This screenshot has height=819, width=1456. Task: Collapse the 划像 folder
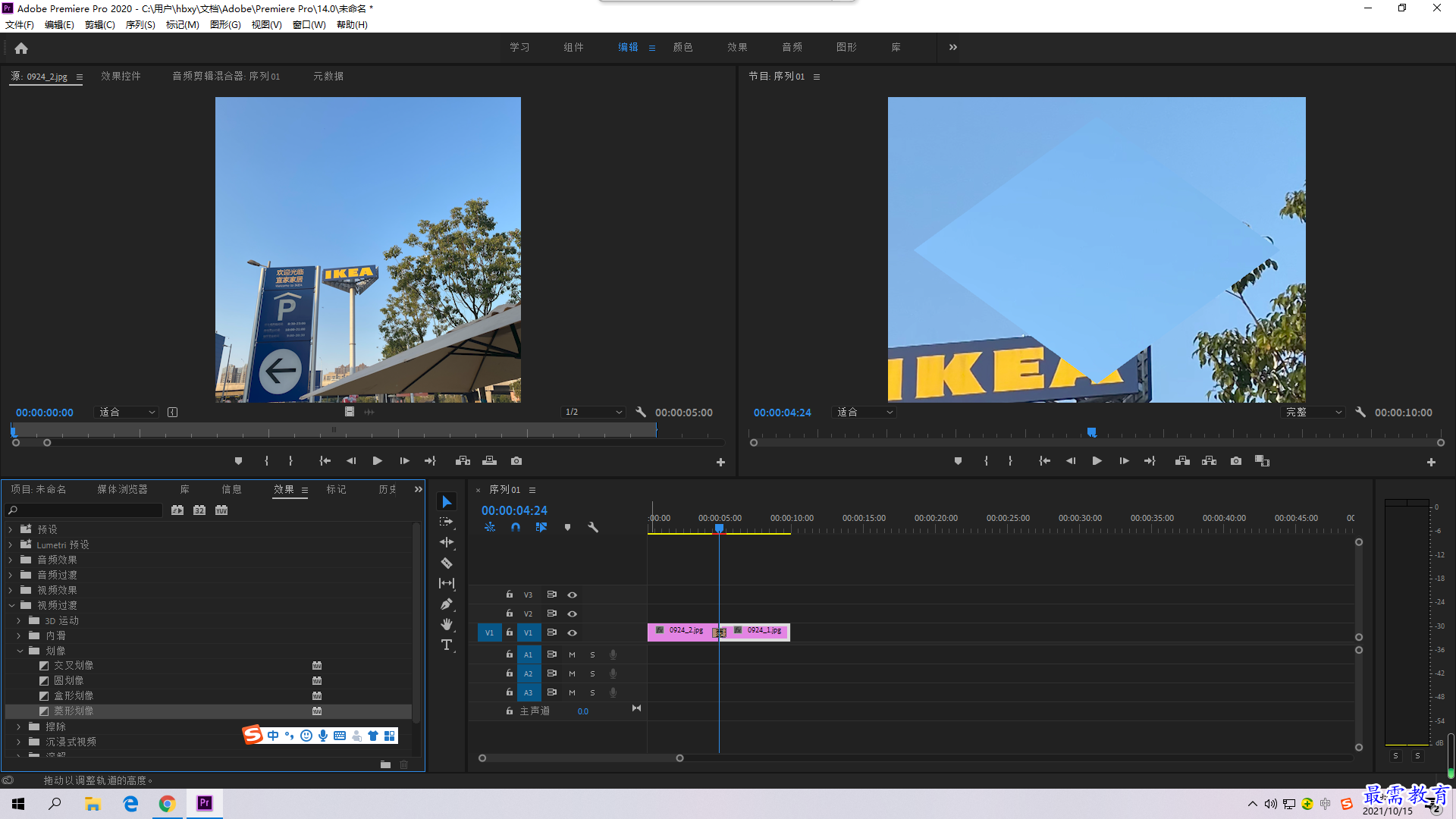pos(20,651)
